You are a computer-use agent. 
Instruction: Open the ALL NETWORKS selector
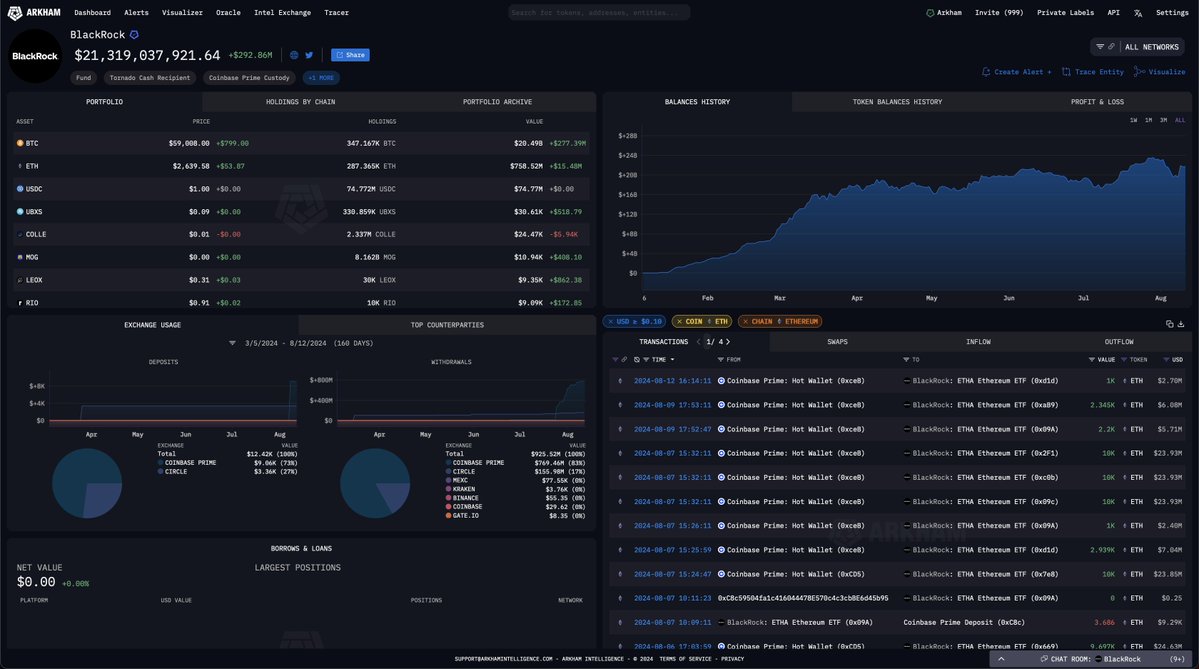1152,47
